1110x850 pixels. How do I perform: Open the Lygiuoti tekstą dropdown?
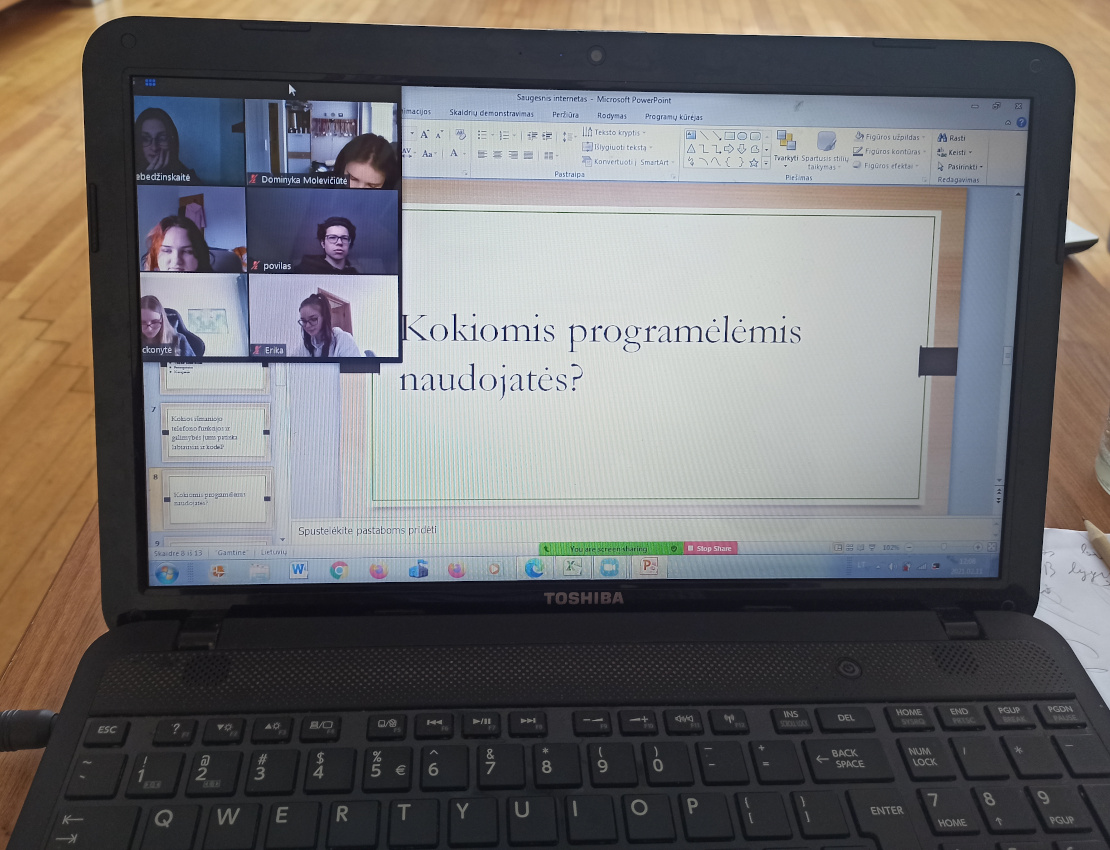pos(617,147)
